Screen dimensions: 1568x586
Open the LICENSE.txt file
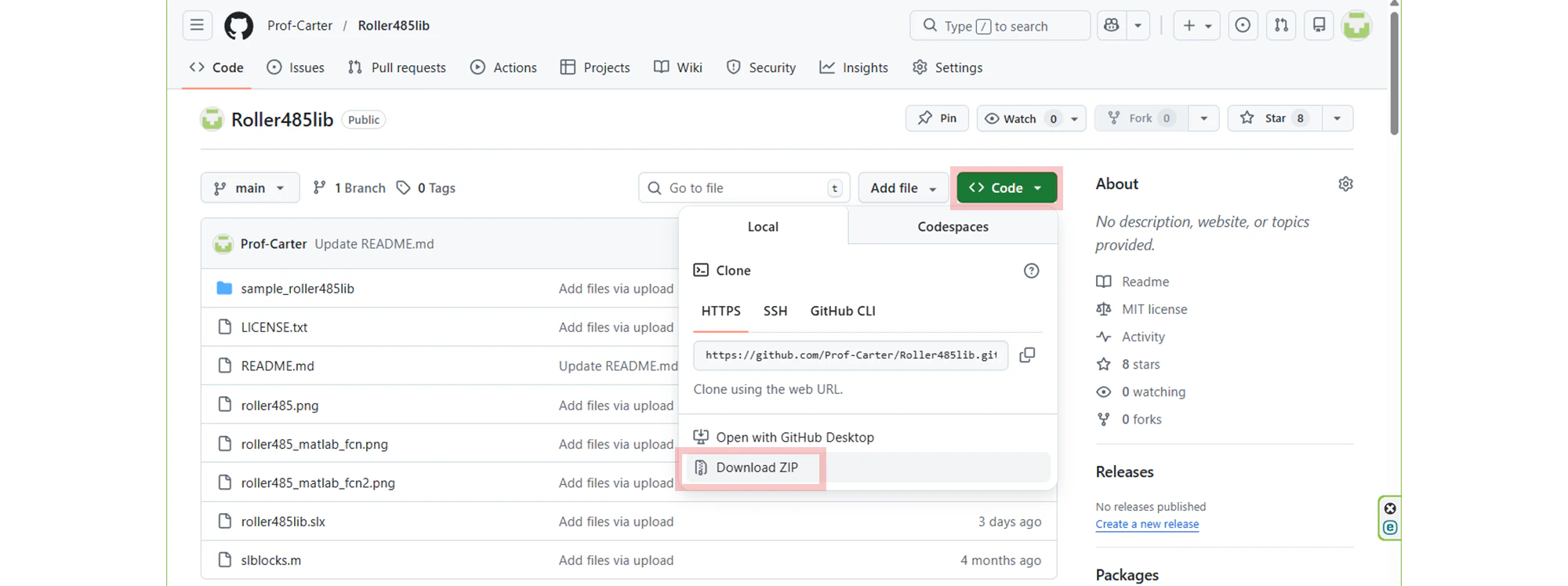pos(274,327)
